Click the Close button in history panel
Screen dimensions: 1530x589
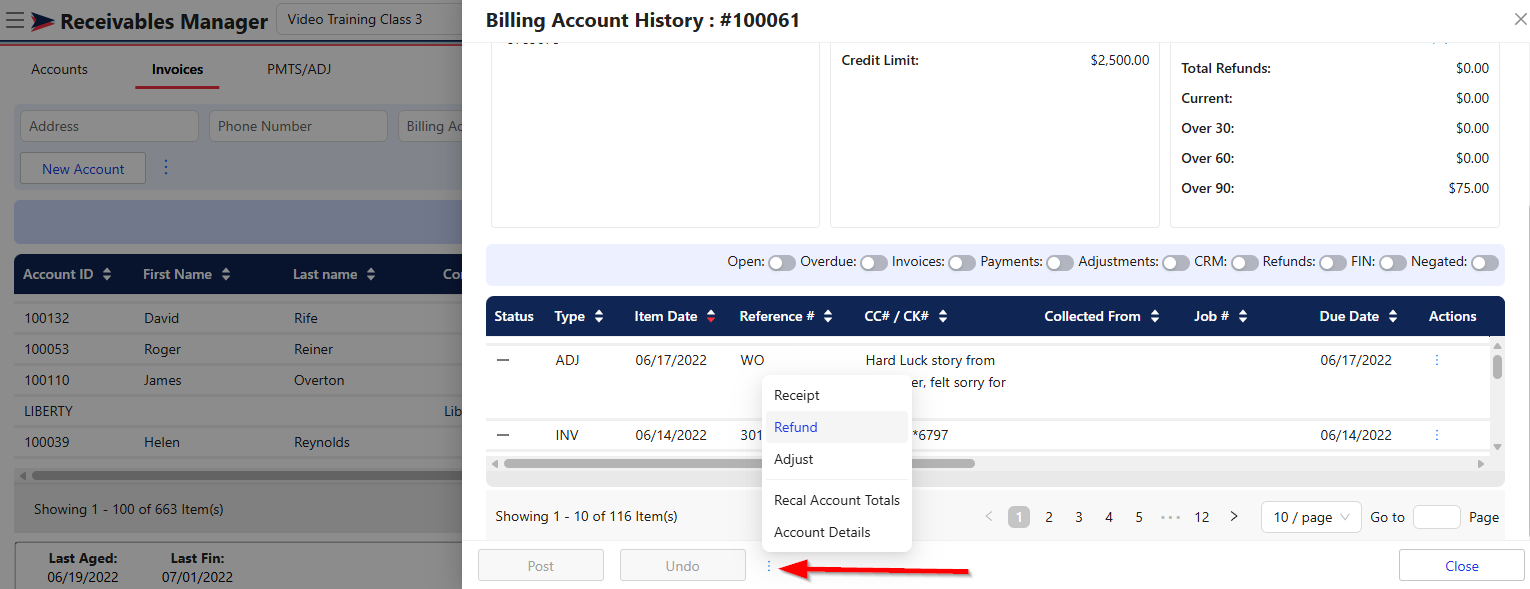pyautogui.click(x=1461, y=566)
